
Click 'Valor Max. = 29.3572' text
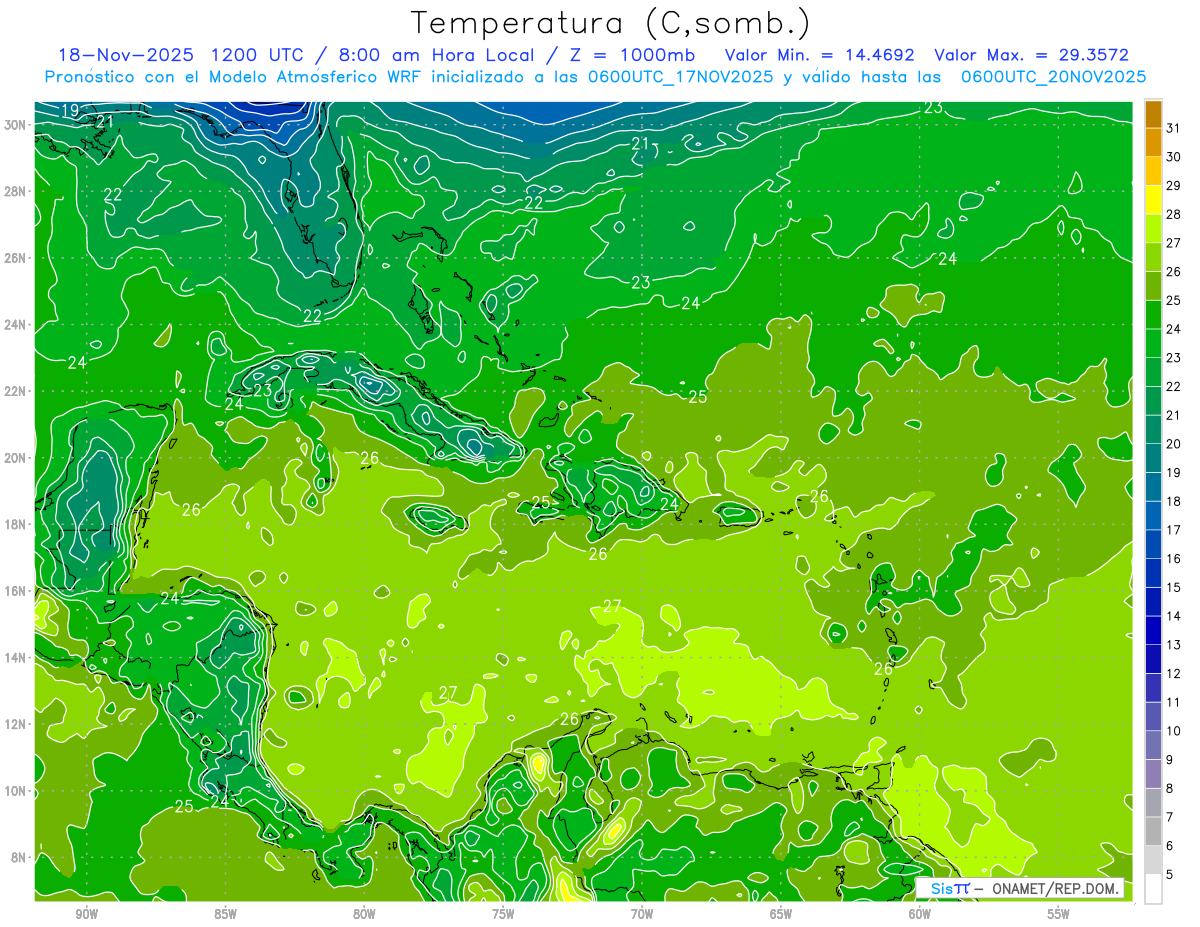tap(1031, 55)
